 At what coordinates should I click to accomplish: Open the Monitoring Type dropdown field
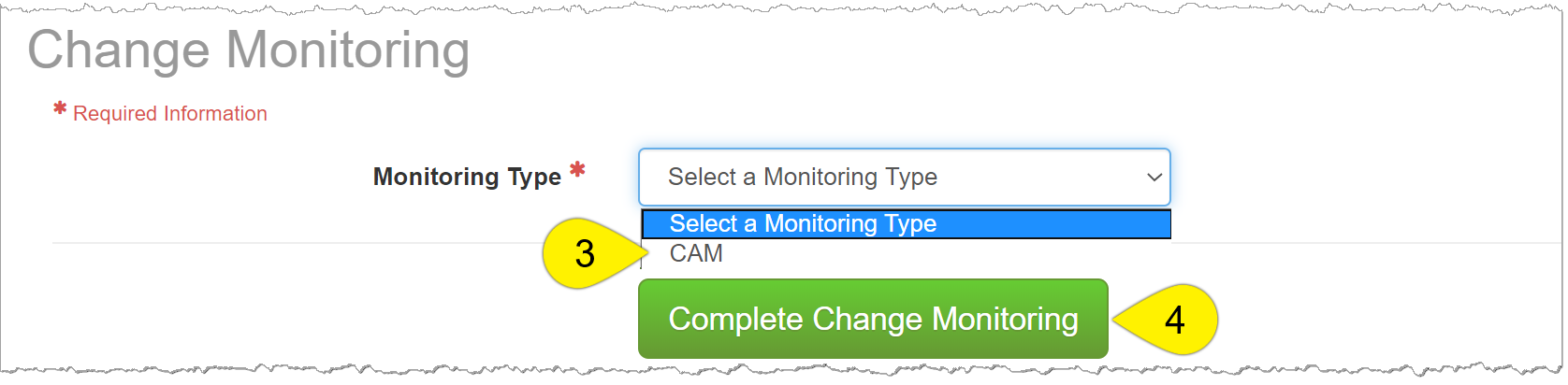tap(903, 177)
